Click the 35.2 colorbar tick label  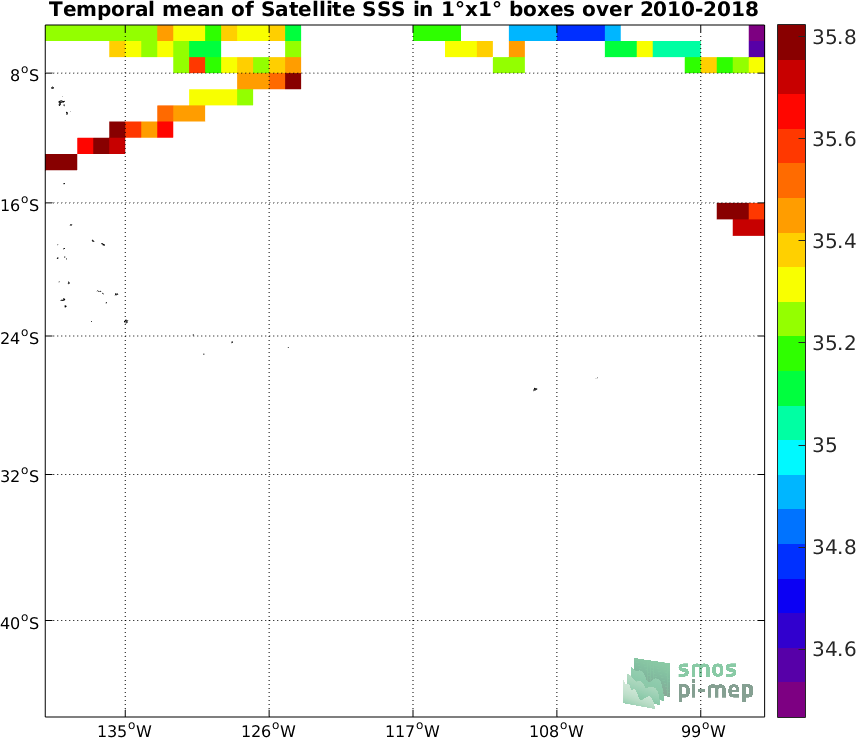(x=834, y=343)
